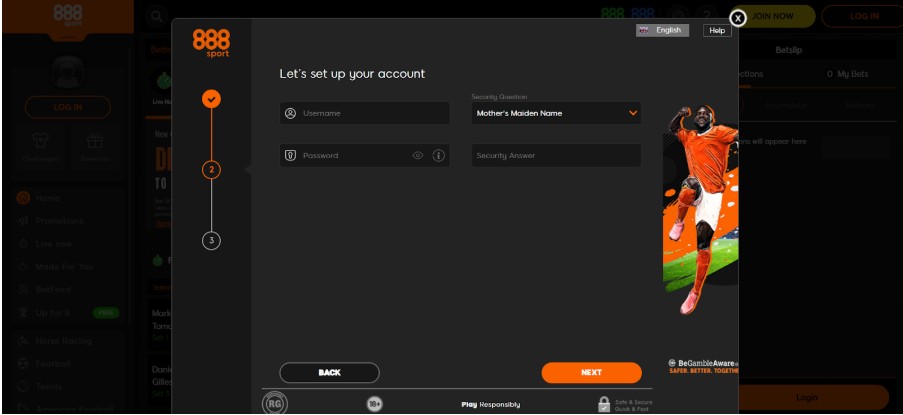Click the step 2 circle indicator
Viewport: 903px width, 415px height.
tap(211, 169)
